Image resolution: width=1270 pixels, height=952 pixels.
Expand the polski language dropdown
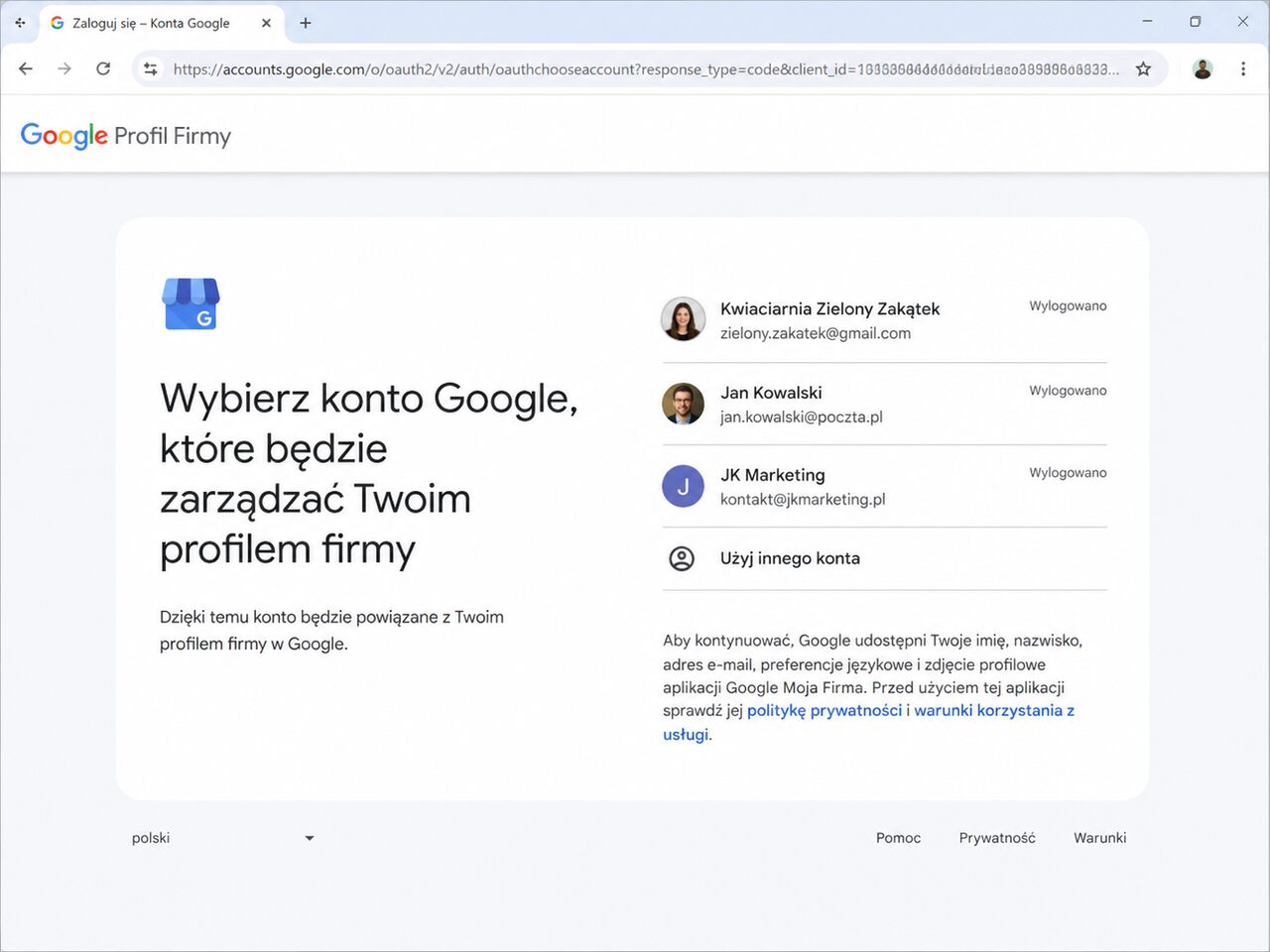tap(222, 838)
